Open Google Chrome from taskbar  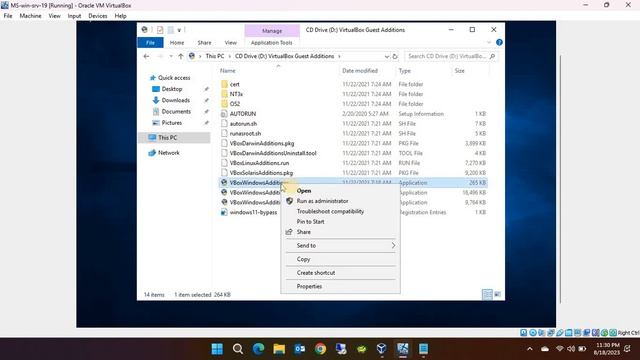pos(320,349)
